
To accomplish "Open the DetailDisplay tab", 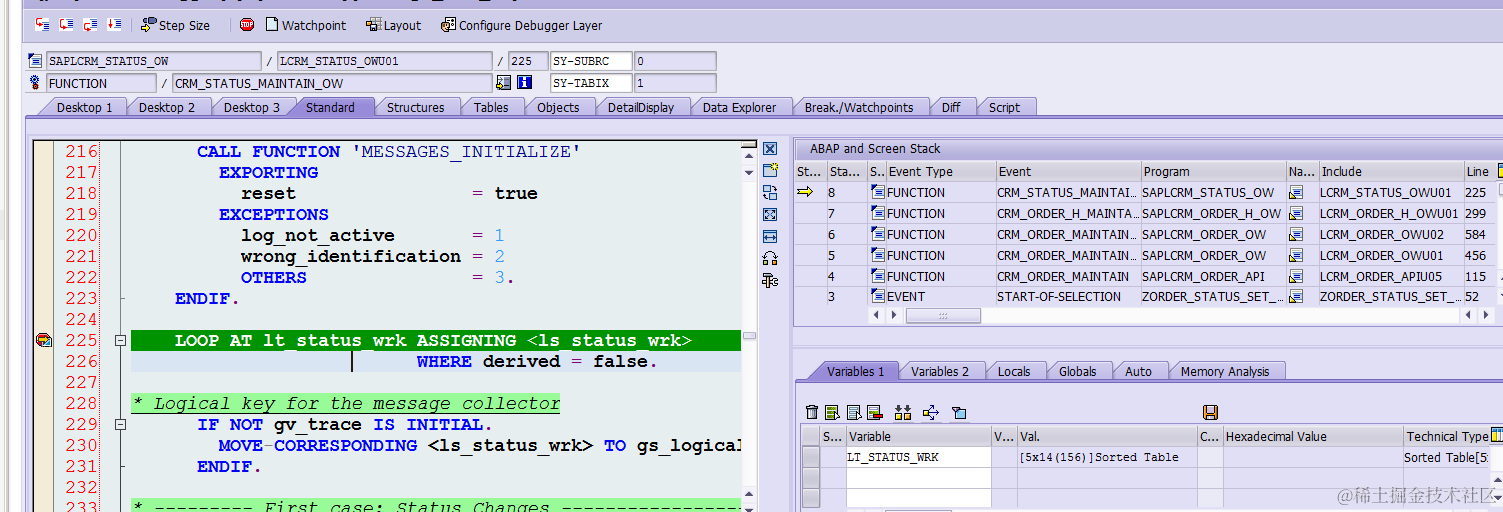I will [640, 107].
